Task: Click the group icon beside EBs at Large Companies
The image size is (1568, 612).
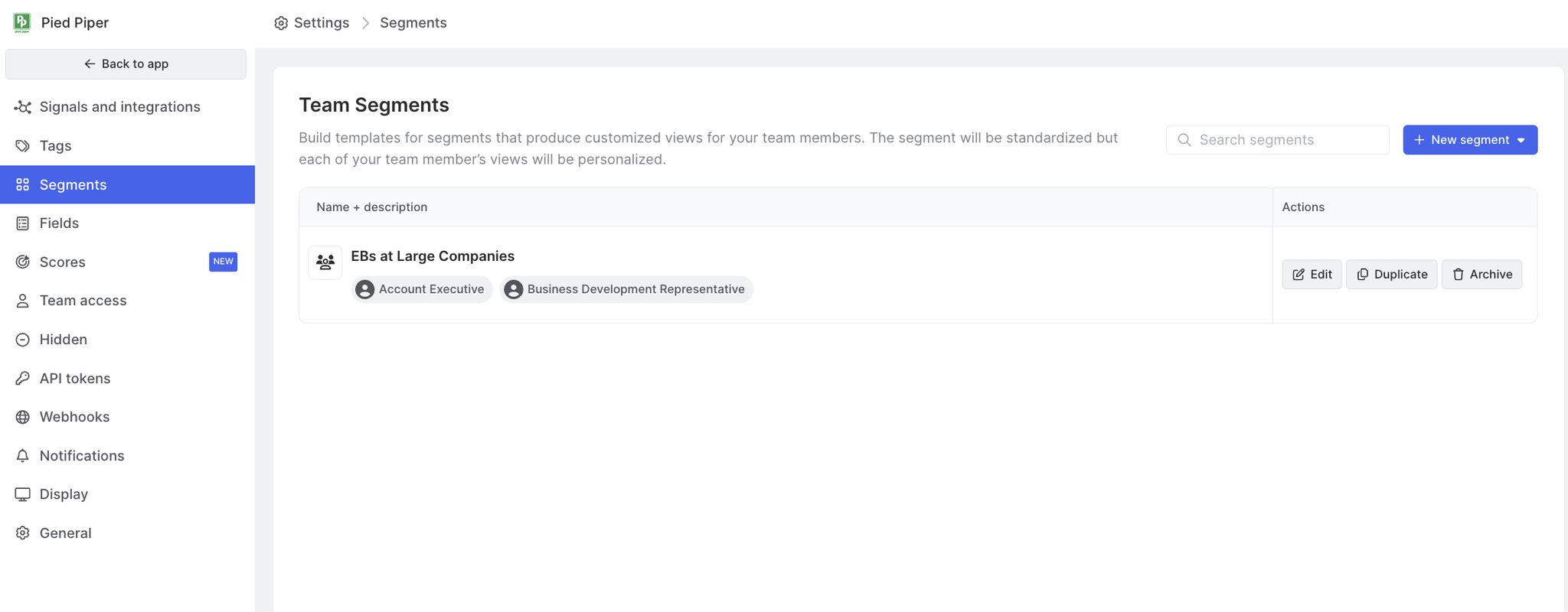Action: click(x=325, y=262)
